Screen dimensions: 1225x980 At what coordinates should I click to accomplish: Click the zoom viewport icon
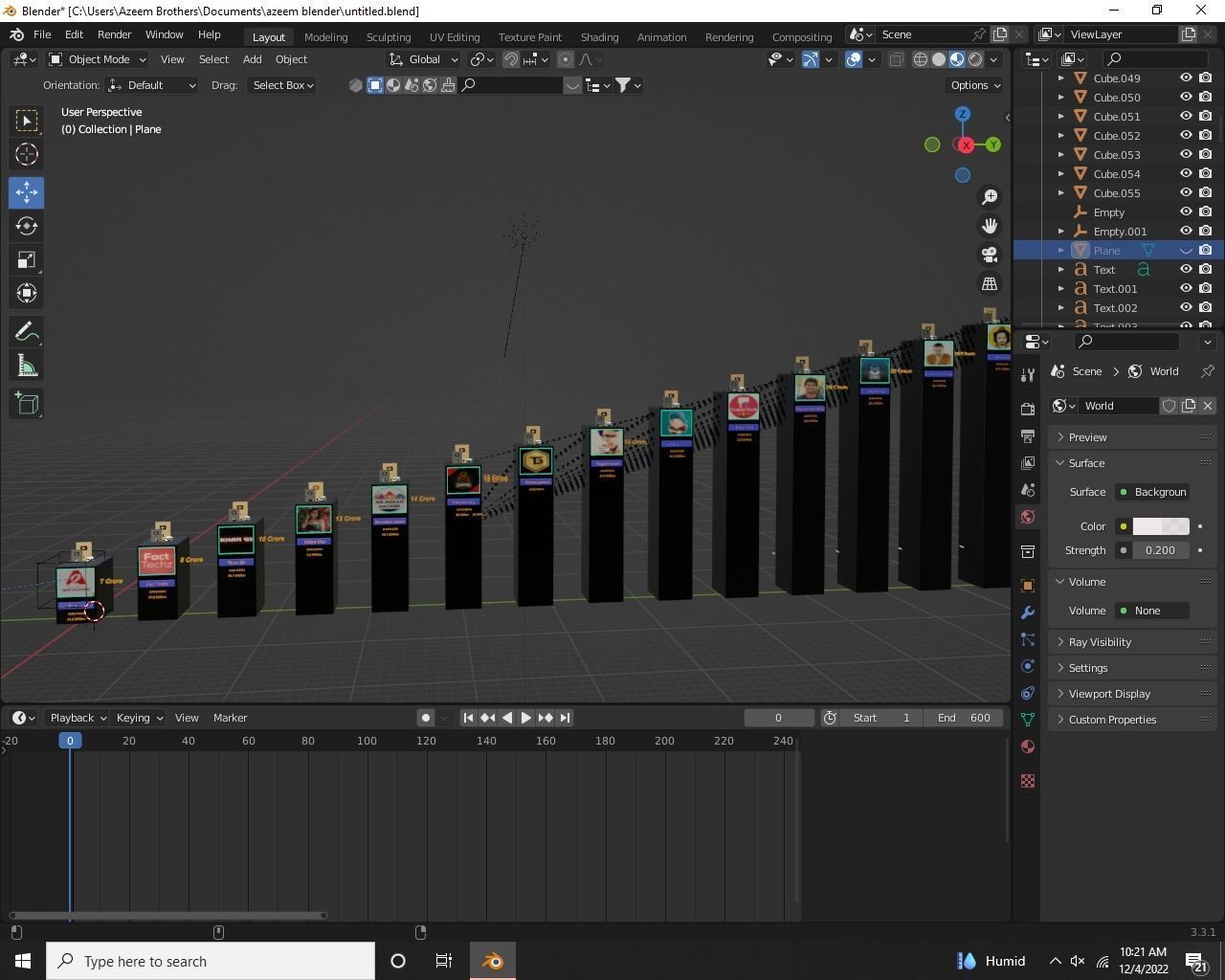tap(990, 197)
